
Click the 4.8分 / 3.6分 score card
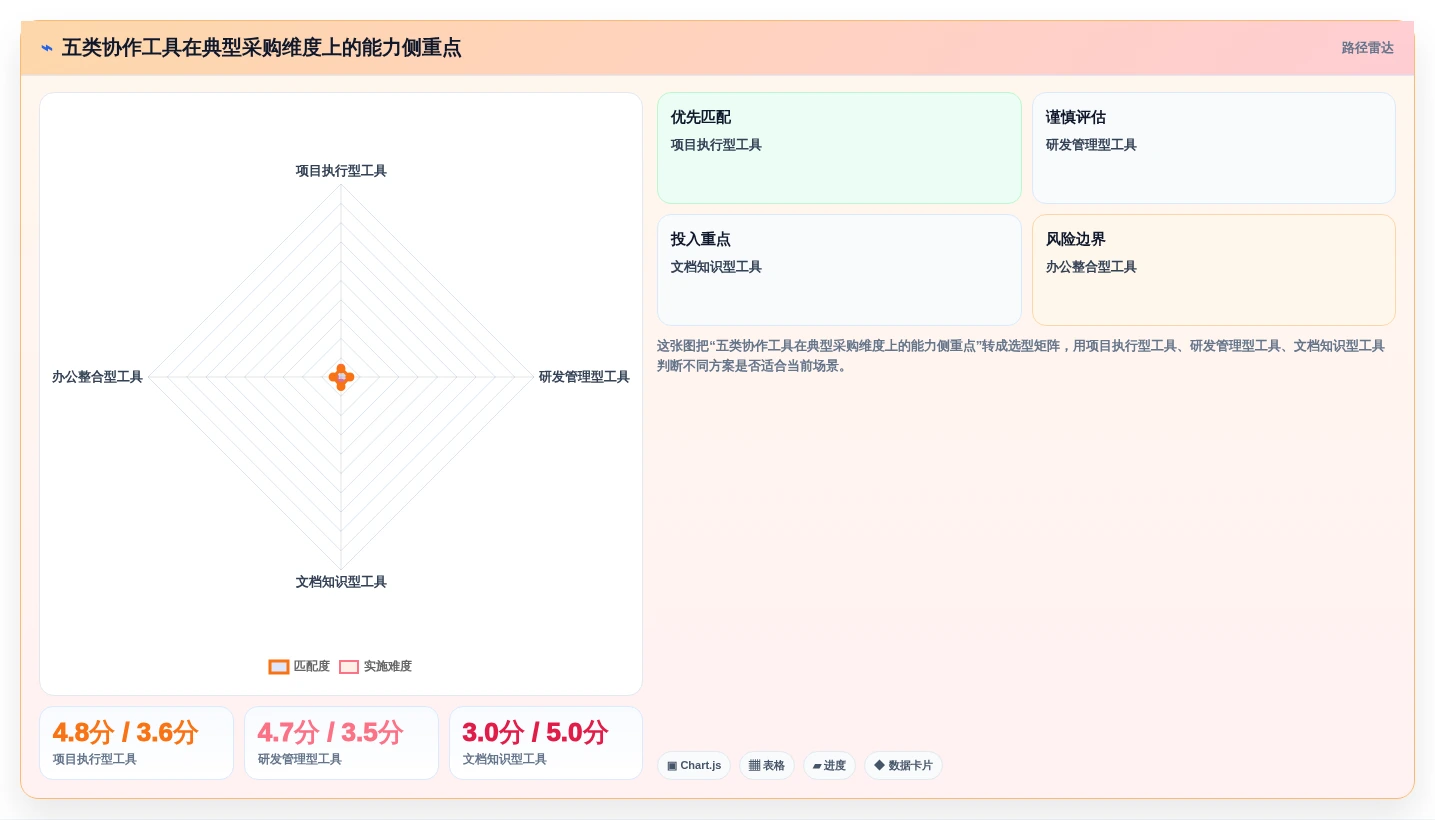(136, 743)
